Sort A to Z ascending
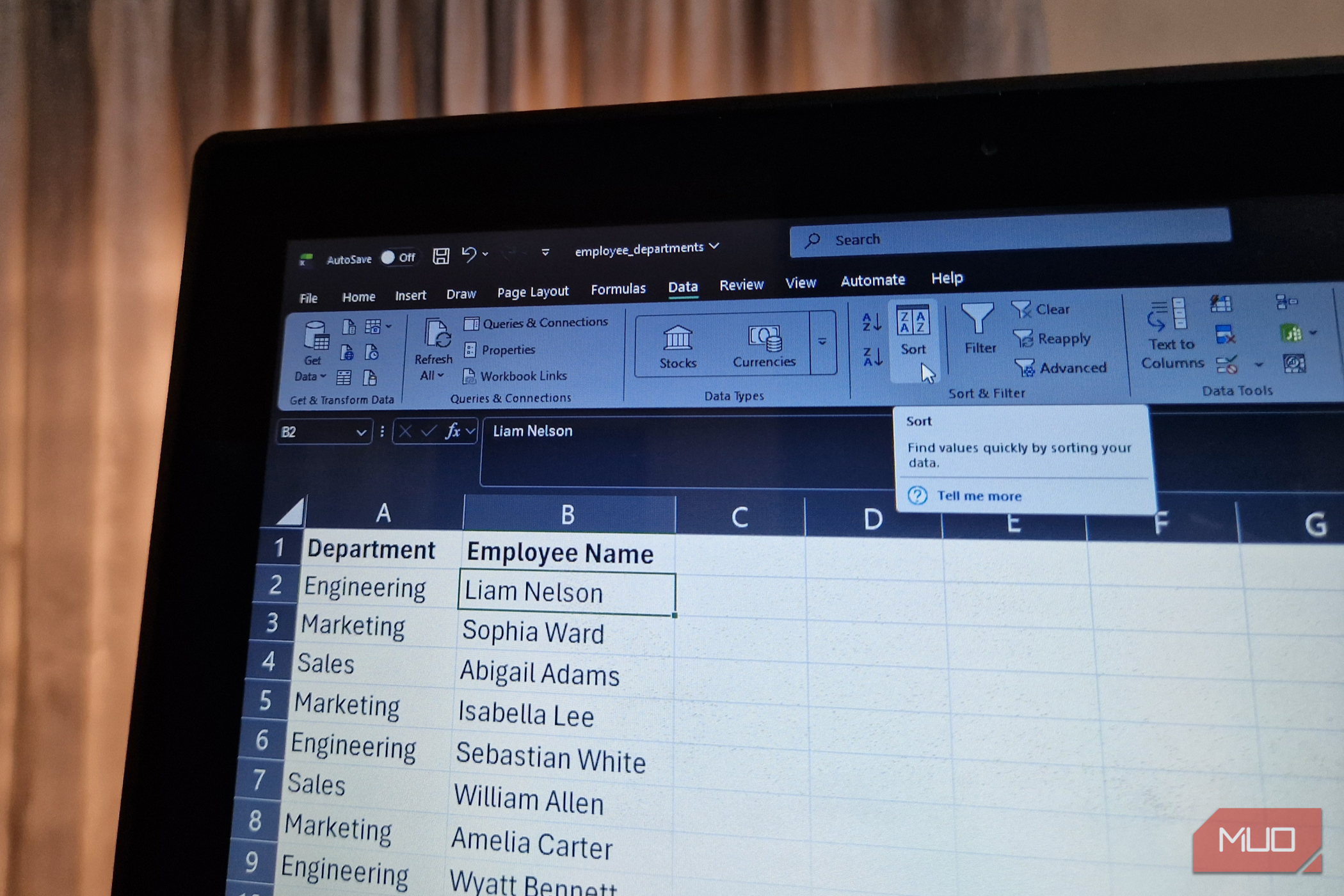The image size is (1344, 896). (872, 322)
